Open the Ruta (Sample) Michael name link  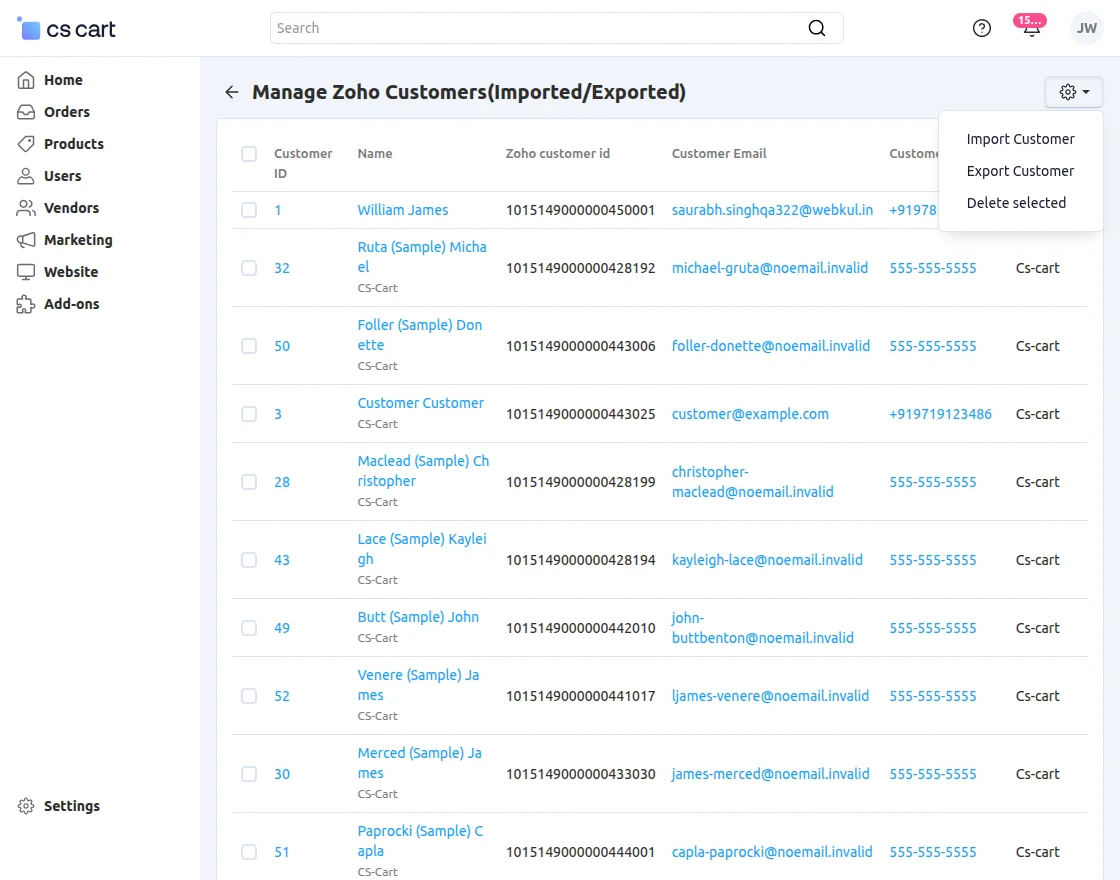click(422, 257)
